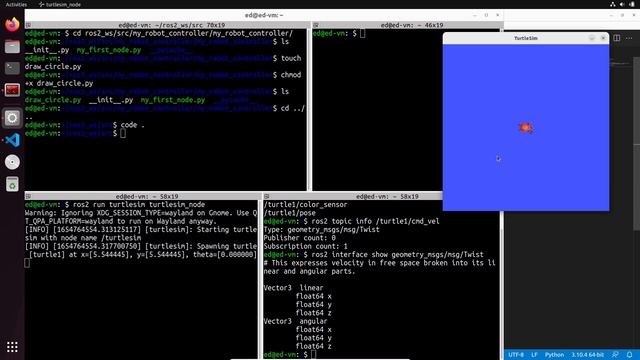Open the mounted disc icon in the dock
640x360 pixels.
(x=12, y=162)
